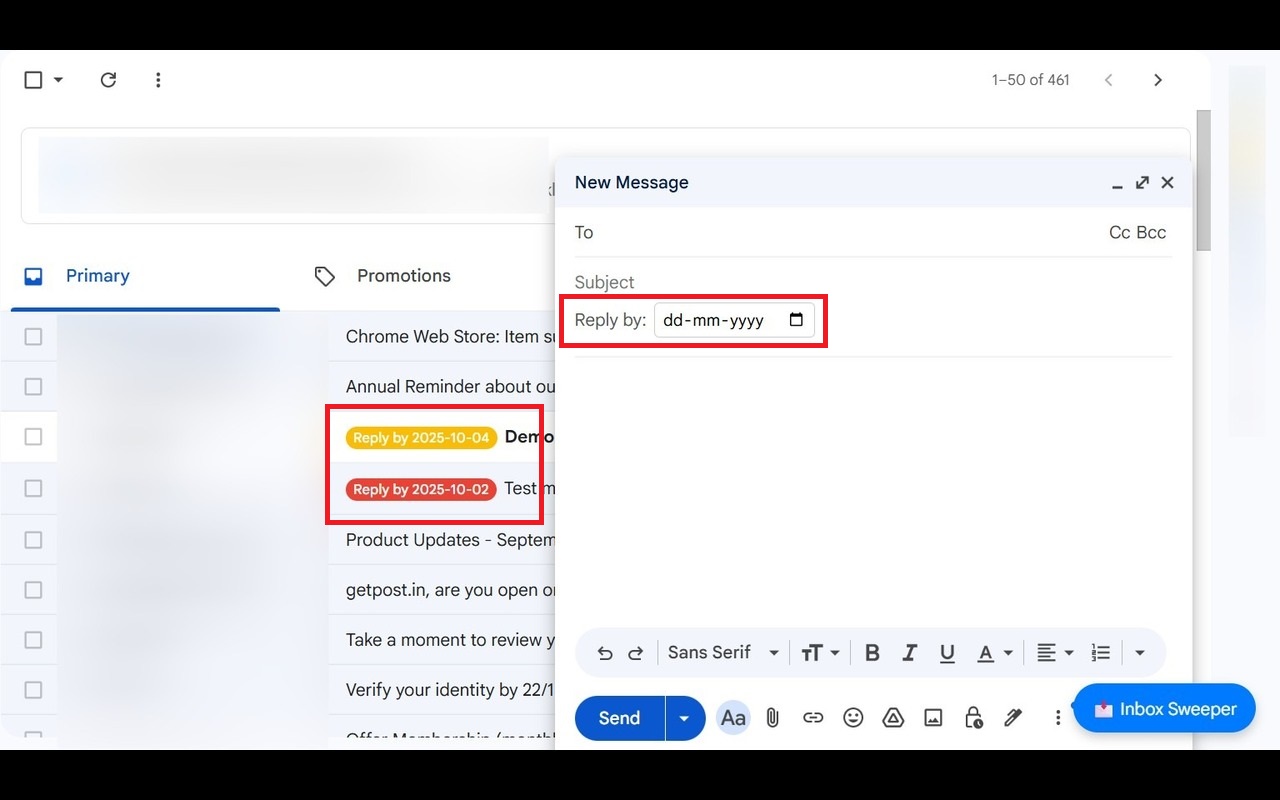Open the Inbox Sweeper extension
Screen dimensions: 1280x800
pyautogui.click(x=1164, y=708)
